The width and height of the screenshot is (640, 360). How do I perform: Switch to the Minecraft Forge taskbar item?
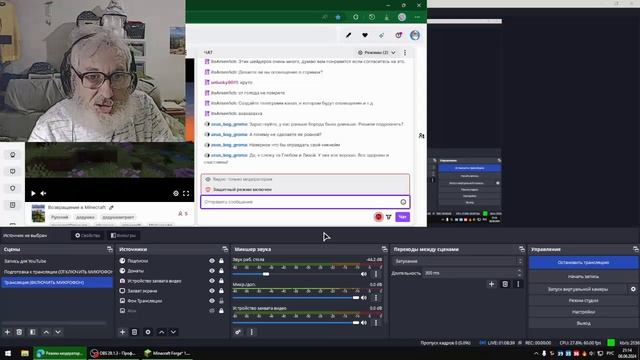click(x=168, y=353)
